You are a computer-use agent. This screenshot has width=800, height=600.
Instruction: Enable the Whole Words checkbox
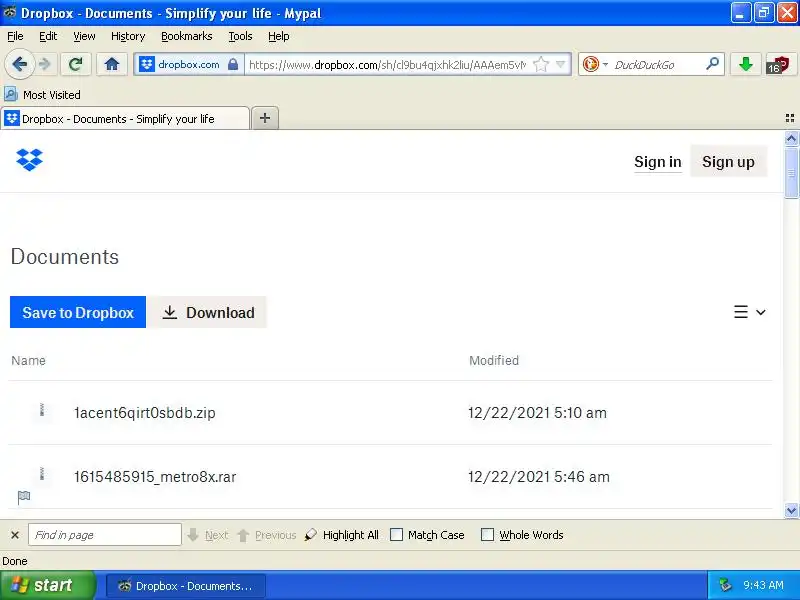[x=487, y=535]
